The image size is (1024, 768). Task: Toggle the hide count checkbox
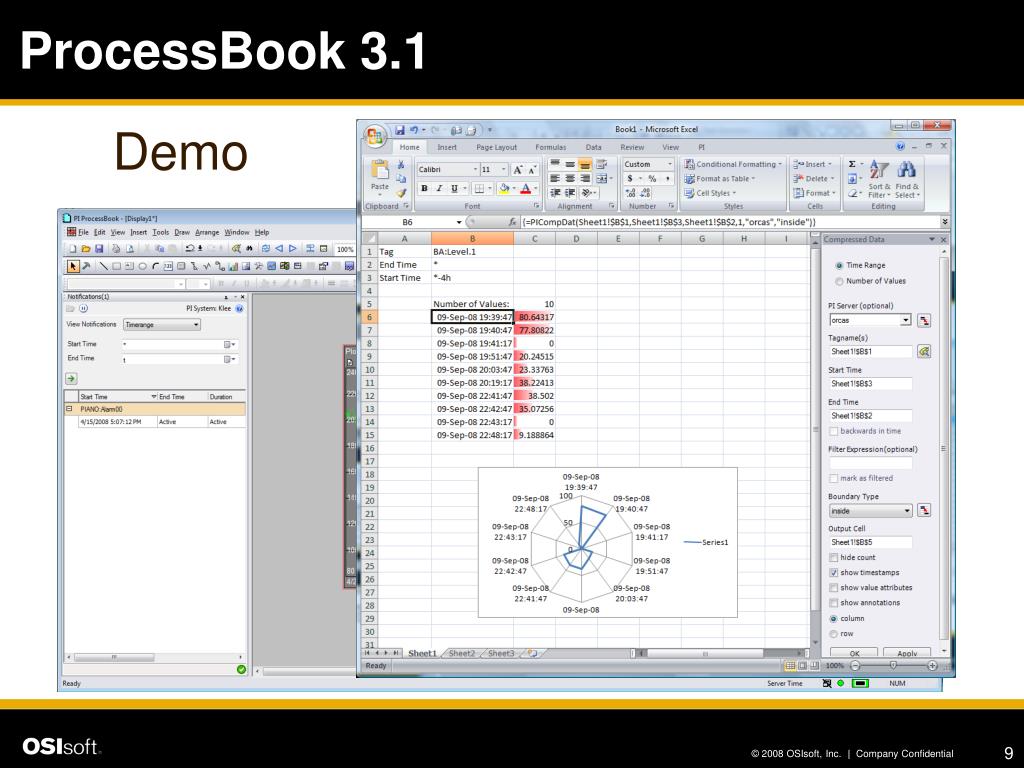[x=834, y=557]
